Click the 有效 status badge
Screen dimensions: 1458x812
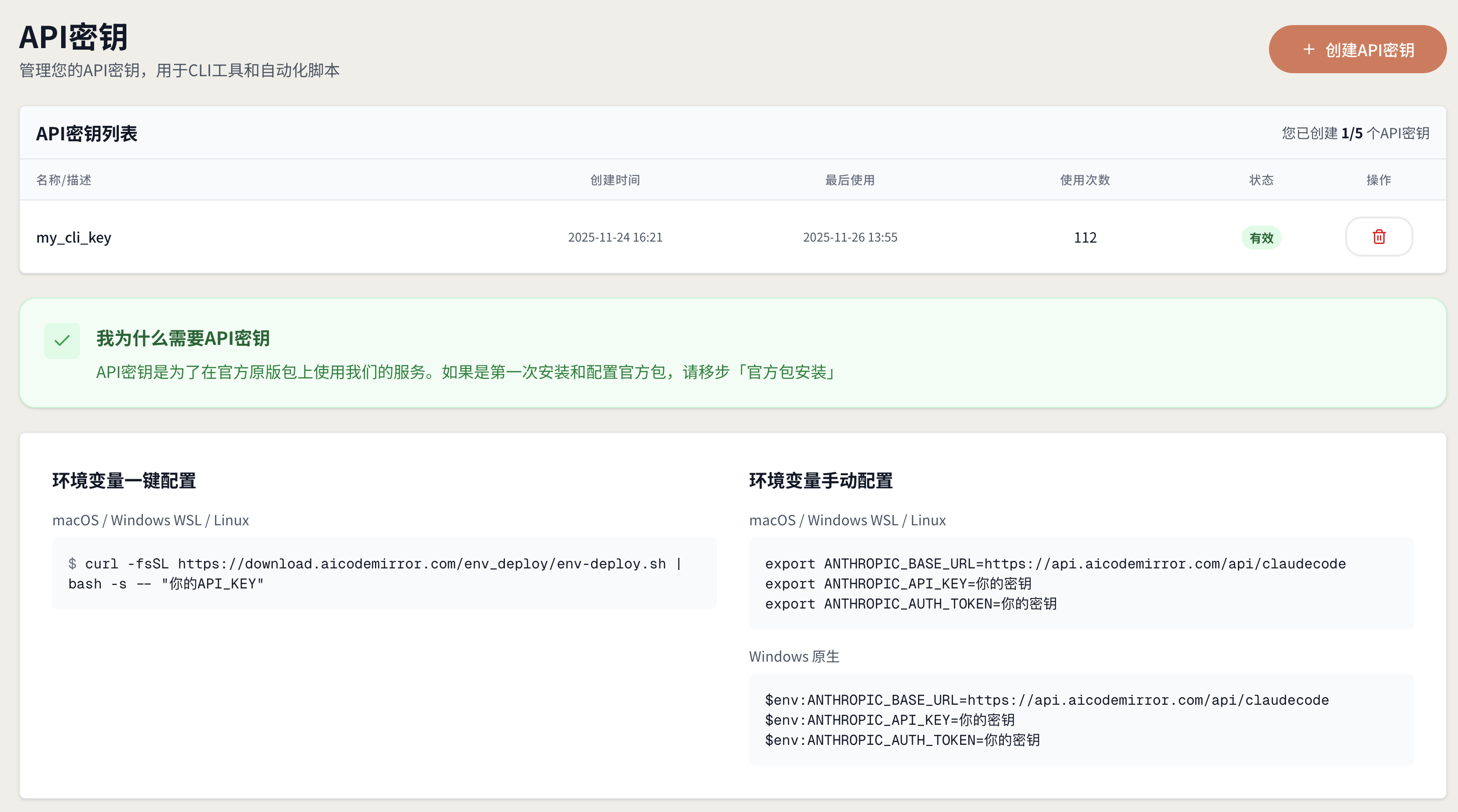coord(1261,238)
